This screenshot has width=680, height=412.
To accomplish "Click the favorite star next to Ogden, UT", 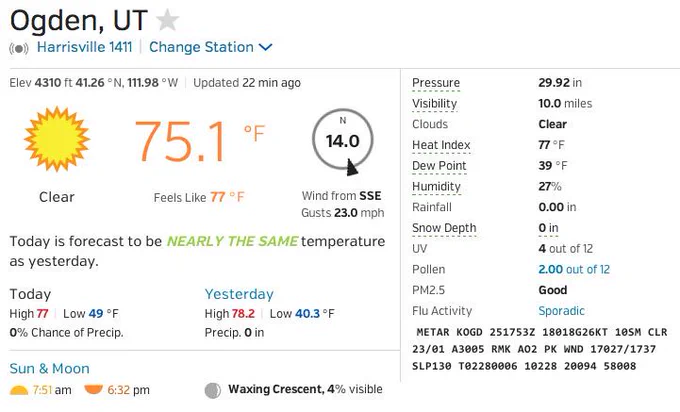I will 167,20.
